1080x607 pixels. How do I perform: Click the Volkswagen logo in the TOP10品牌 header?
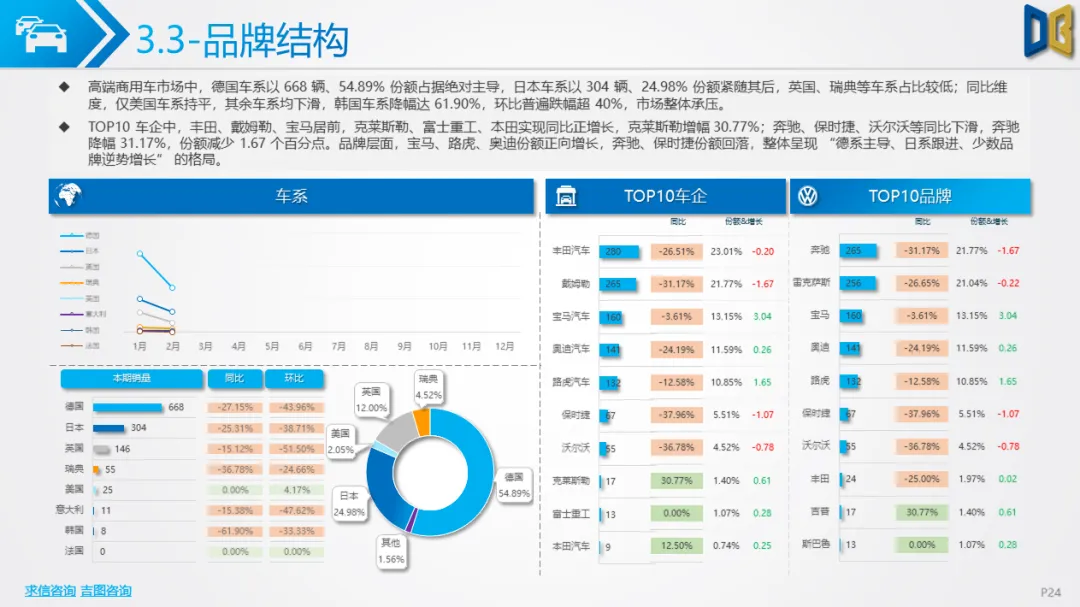click(807, 196)
